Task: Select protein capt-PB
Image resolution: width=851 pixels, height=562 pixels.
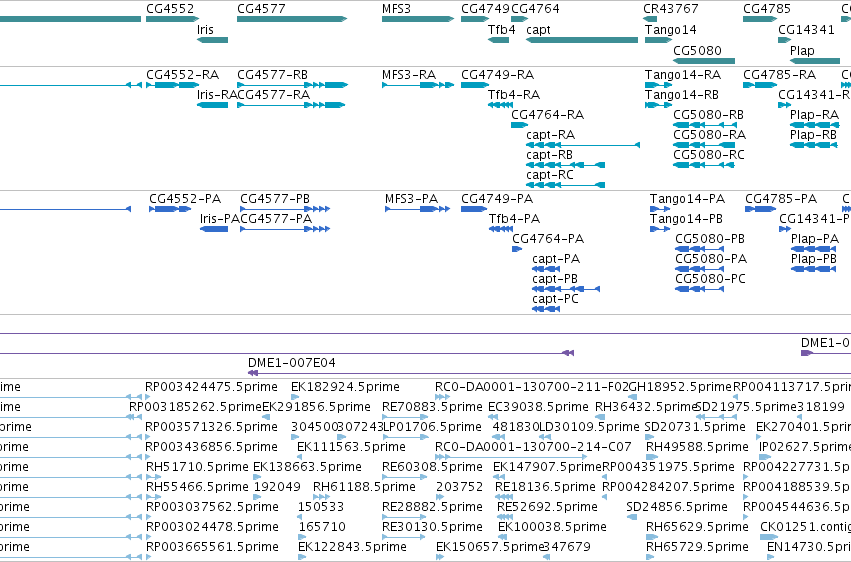Action: pyautogui.click(x=566, y=289)
